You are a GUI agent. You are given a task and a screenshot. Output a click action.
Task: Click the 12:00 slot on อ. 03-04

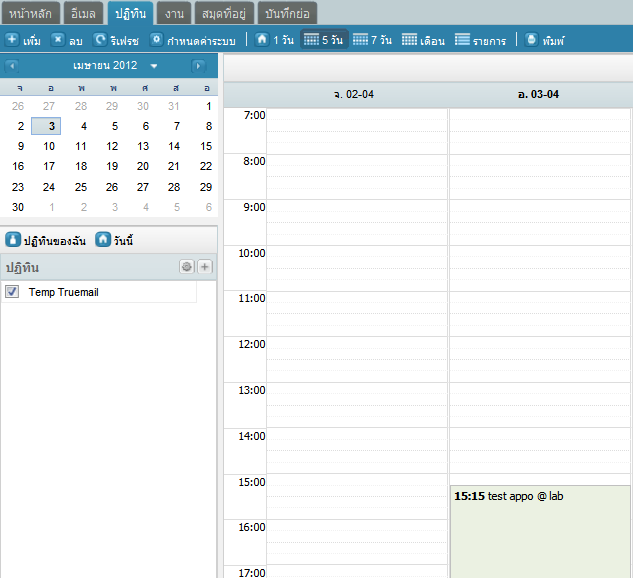pos(540,359)
